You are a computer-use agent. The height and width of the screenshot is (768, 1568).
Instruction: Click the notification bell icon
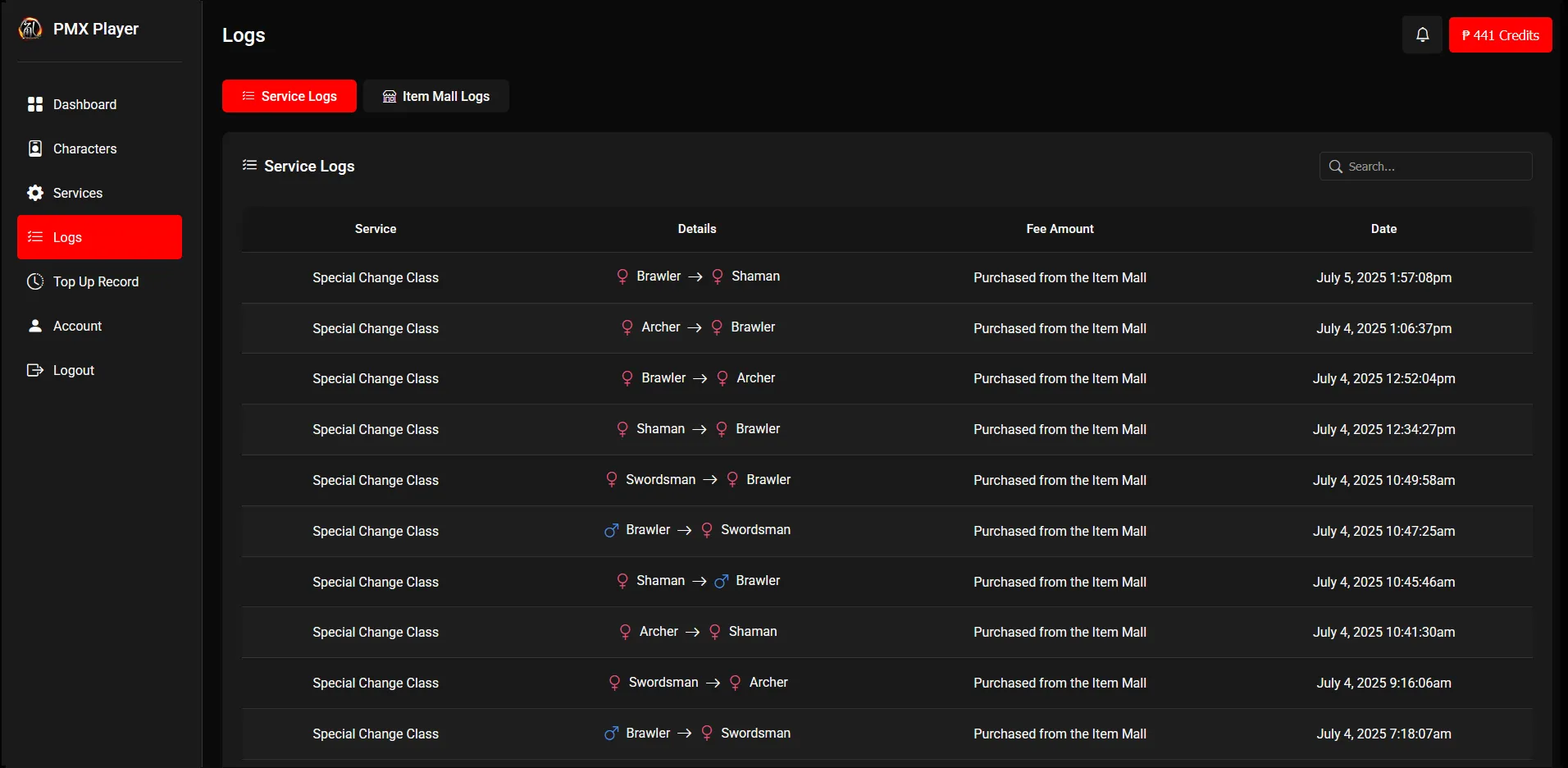coord(1422,35)
